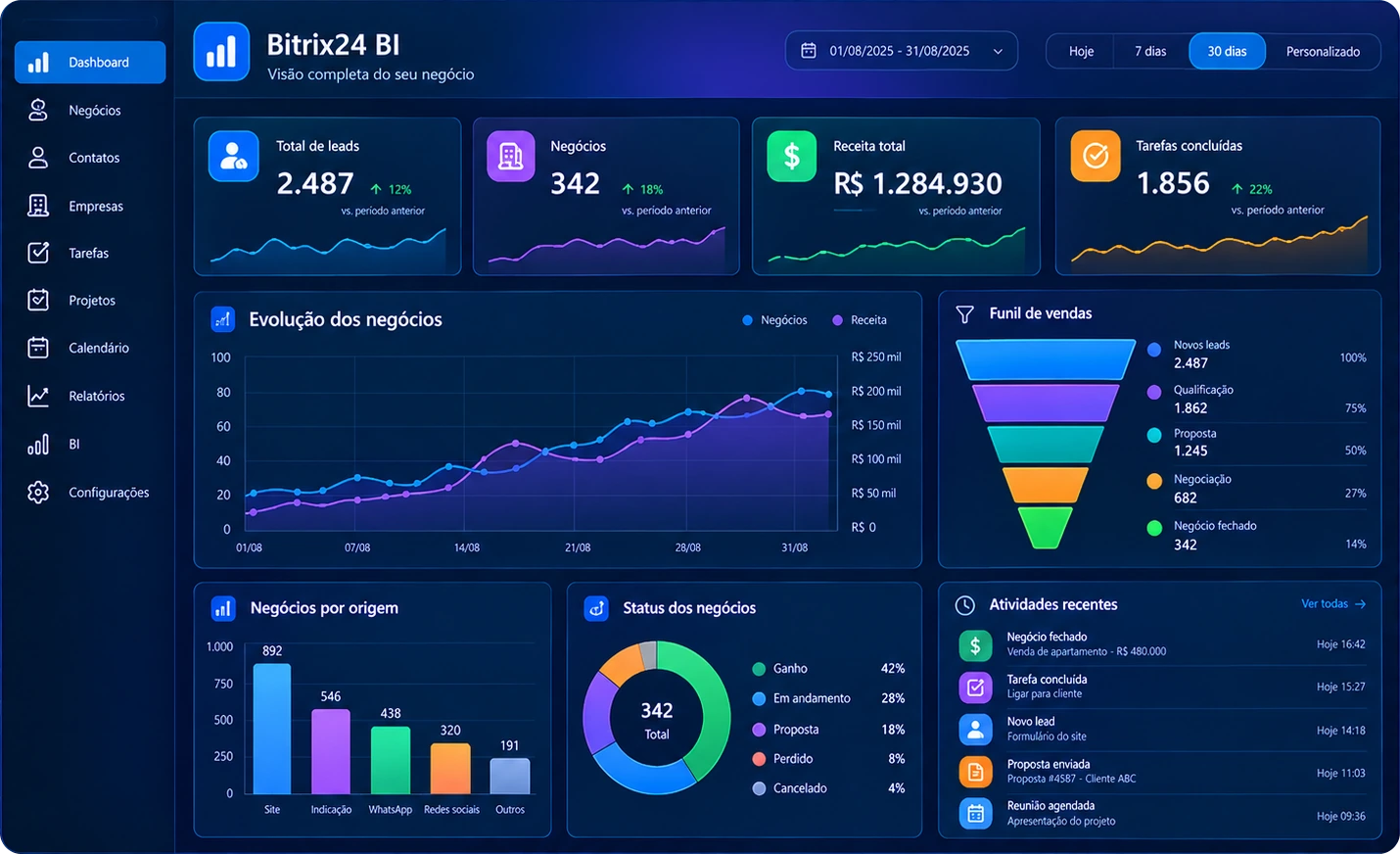The width and height of the screenshot is (1400, 854).
Task: Click the Projetos icon in sidebar
Action: 38,300
